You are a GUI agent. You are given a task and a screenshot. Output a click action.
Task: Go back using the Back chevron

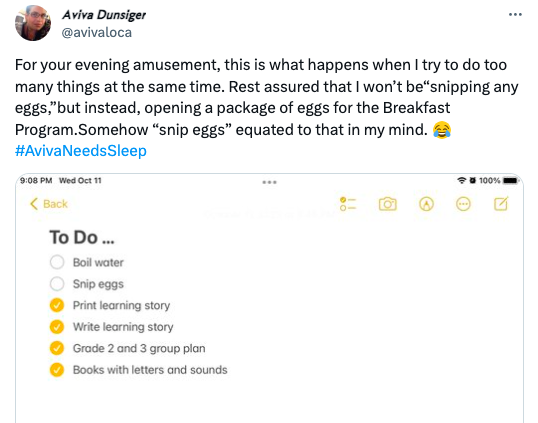tap(49, 204)
